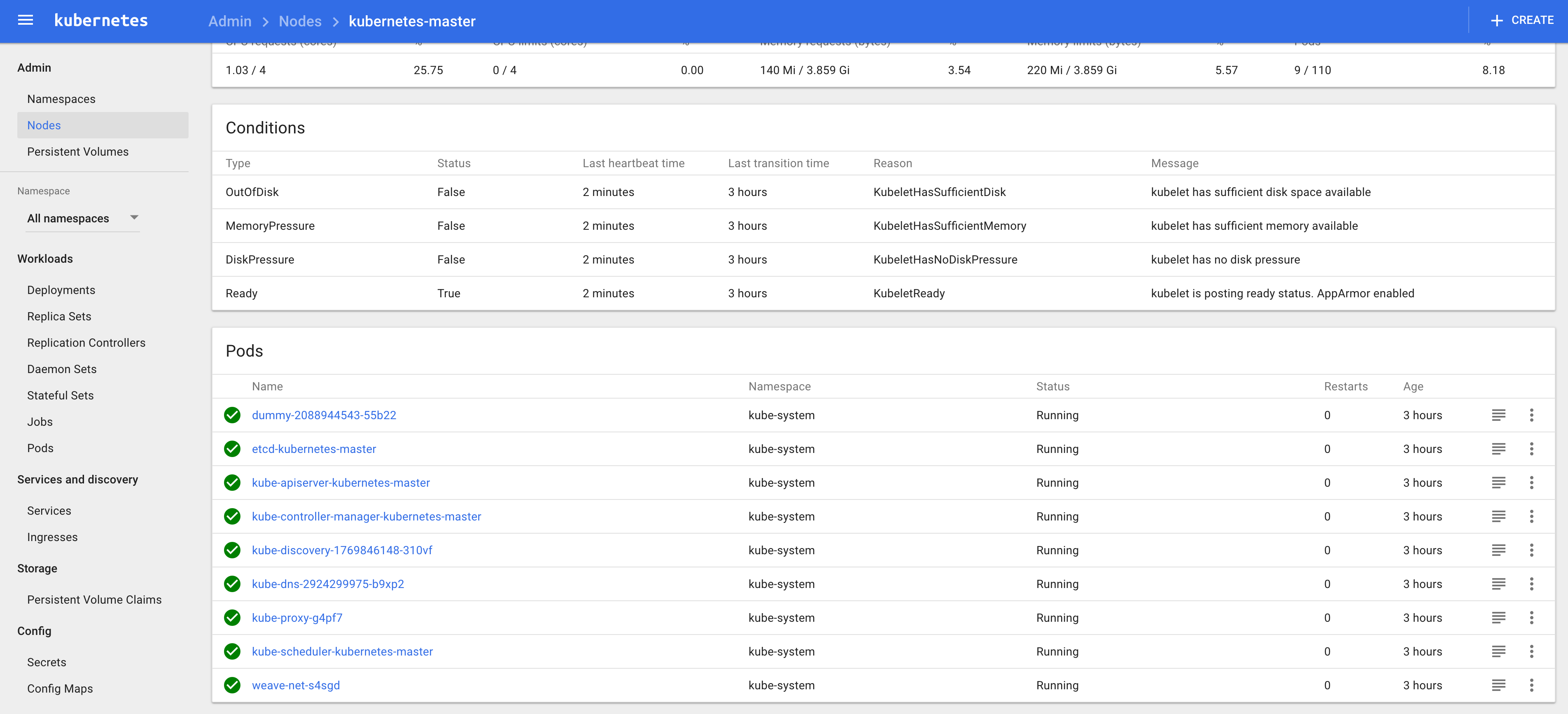Open the kube-proxy-g4pf7 pod link
This screenshot has height=714, width=1568.
tap(297, 618)
